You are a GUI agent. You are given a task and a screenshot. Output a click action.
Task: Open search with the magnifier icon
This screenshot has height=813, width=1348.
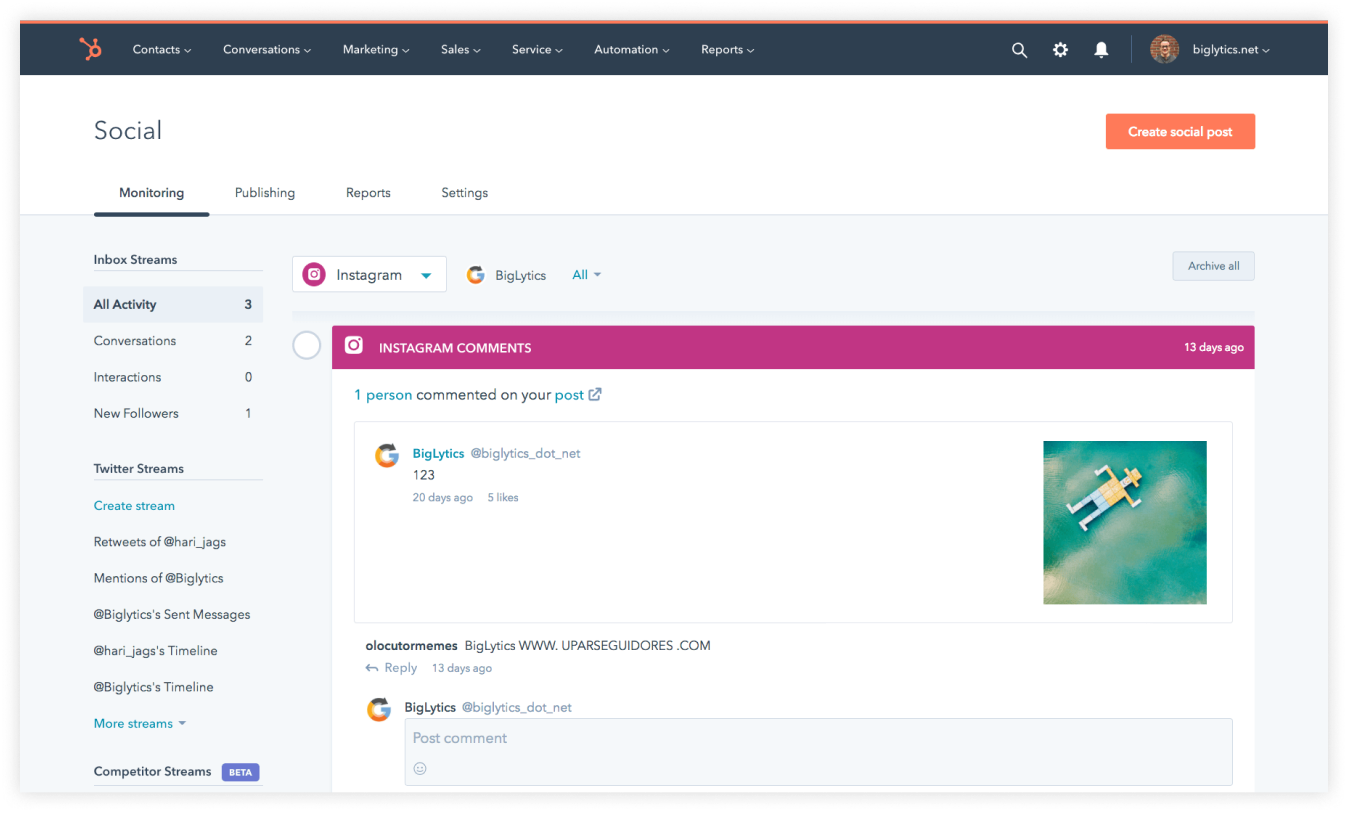pyautogui.click(x=1019, y=50)
